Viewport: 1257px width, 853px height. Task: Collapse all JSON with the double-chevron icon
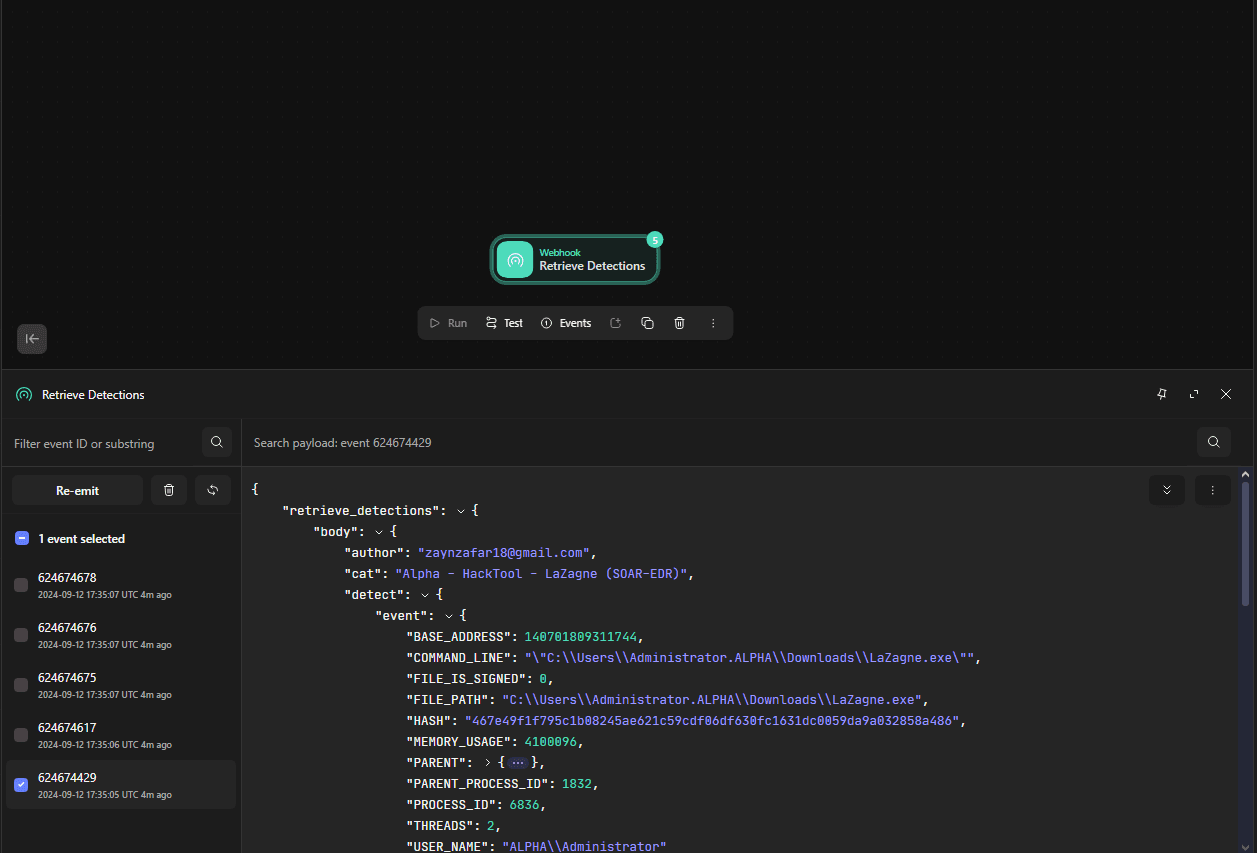[x=1167, y=489]
